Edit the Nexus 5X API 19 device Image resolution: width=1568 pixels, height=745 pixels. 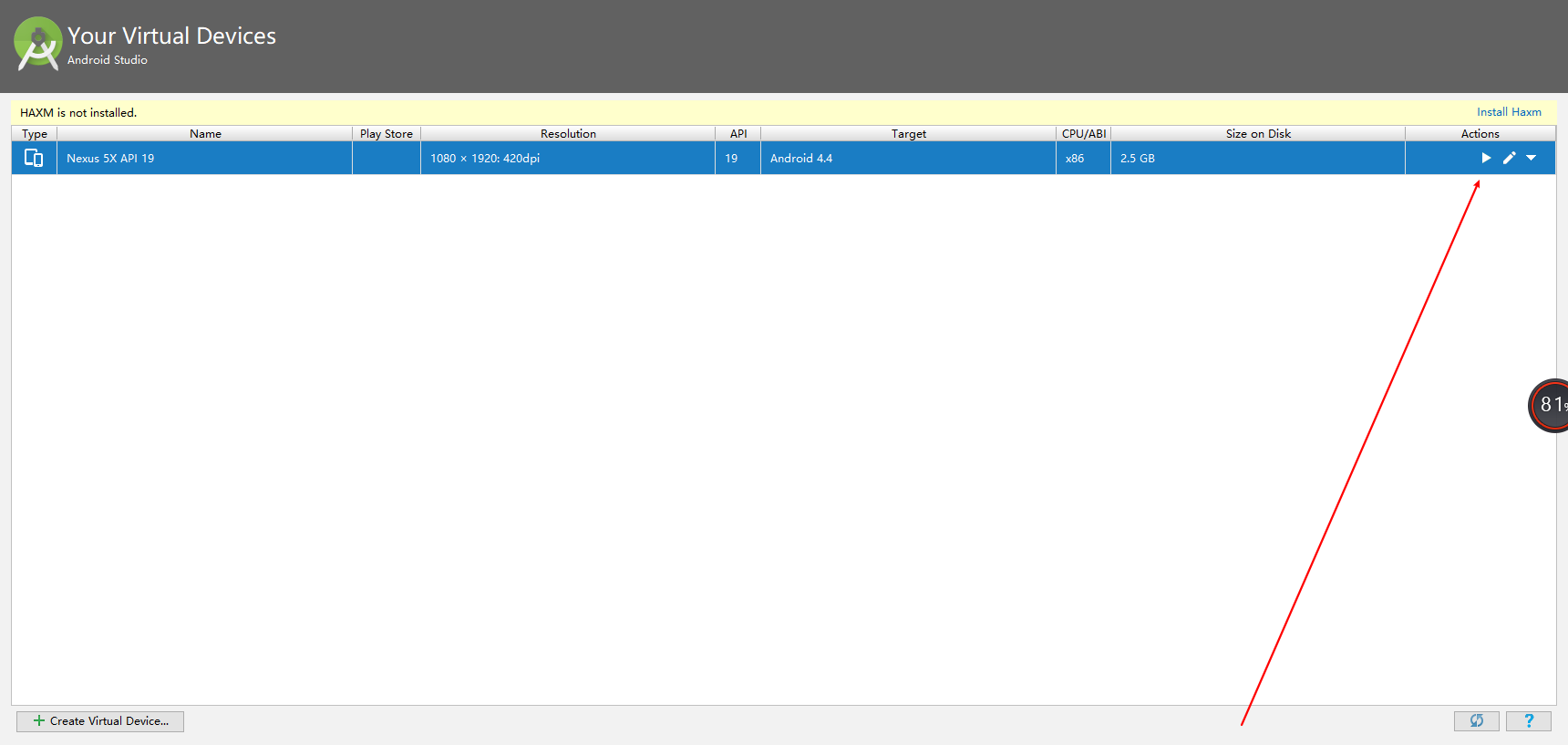1510,158
